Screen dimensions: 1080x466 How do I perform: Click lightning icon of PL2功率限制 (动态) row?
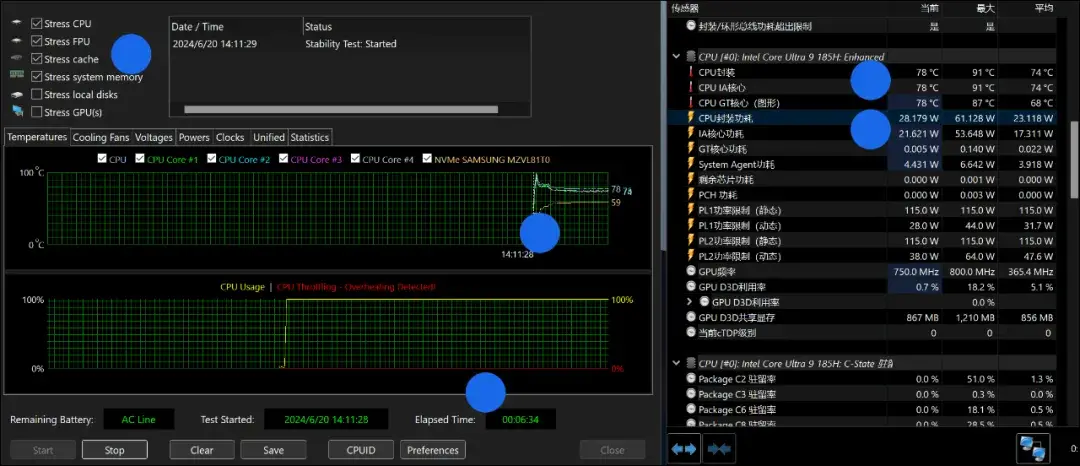(x=691, y=256)
